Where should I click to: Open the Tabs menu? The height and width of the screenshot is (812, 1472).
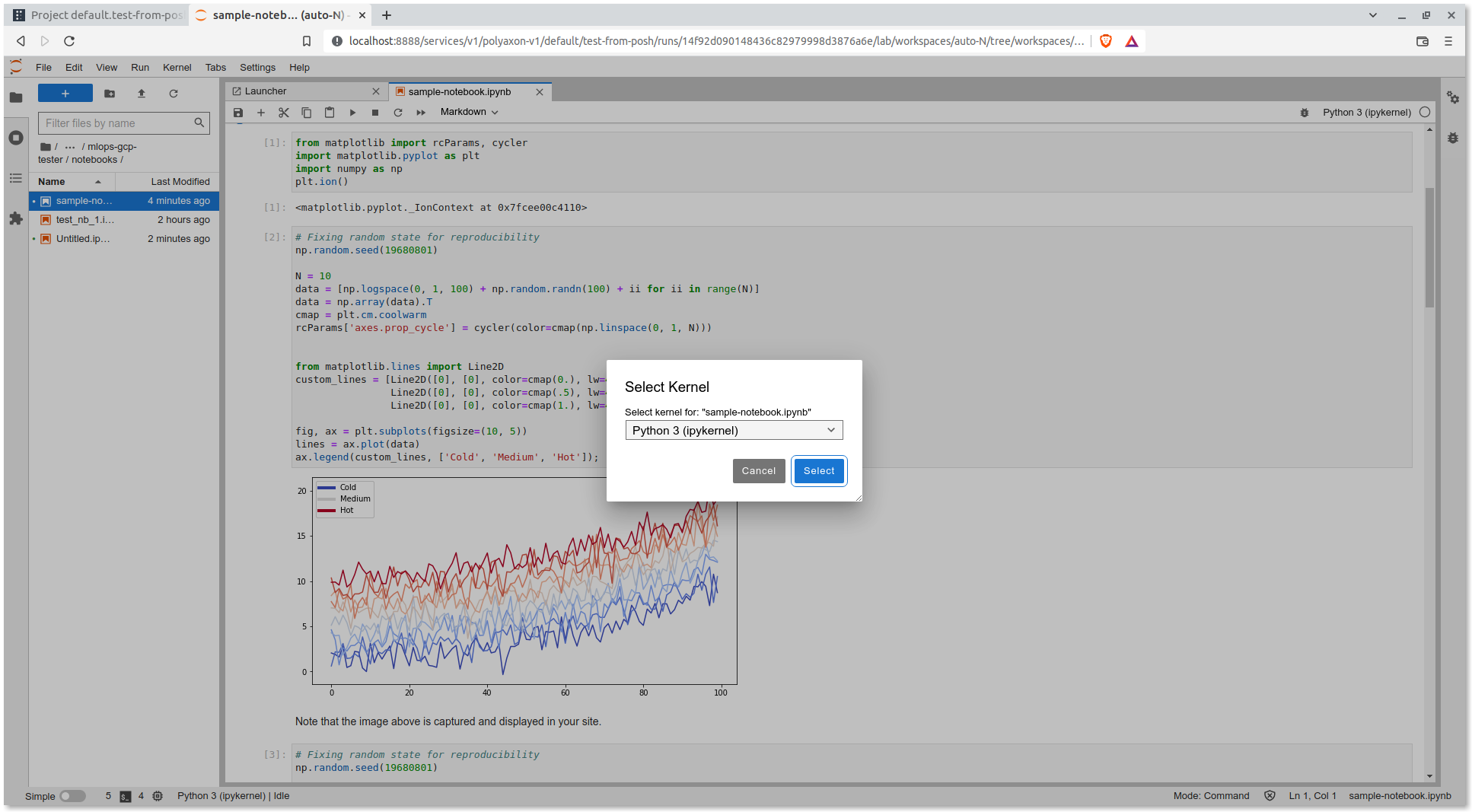click(x=215, y=67)
